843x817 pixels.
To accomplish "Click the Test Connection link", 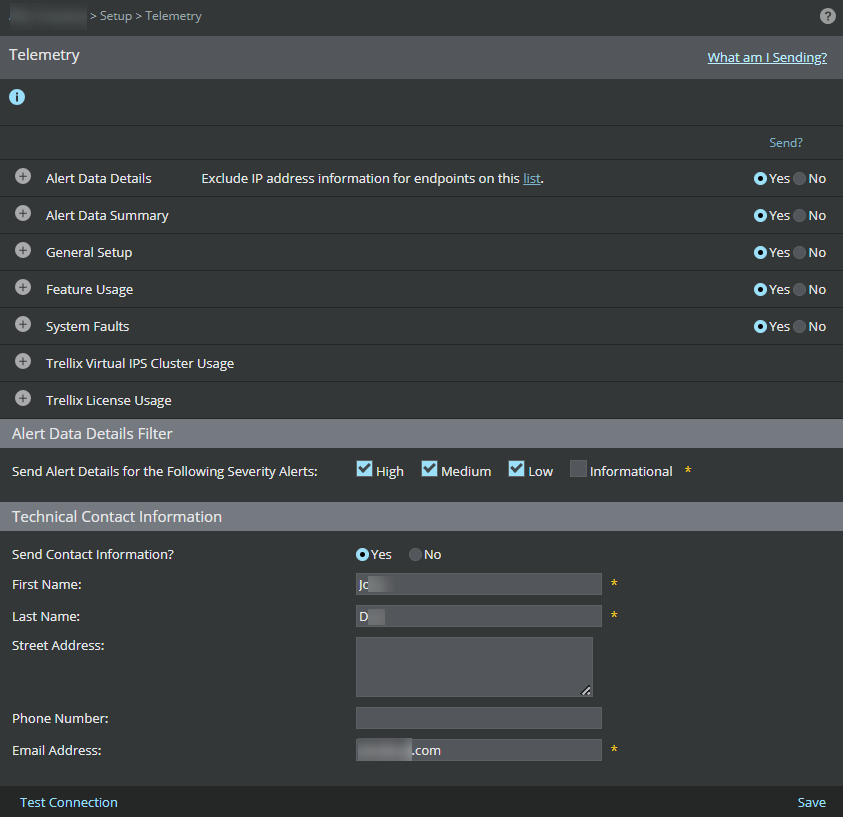I will [69, 802].
